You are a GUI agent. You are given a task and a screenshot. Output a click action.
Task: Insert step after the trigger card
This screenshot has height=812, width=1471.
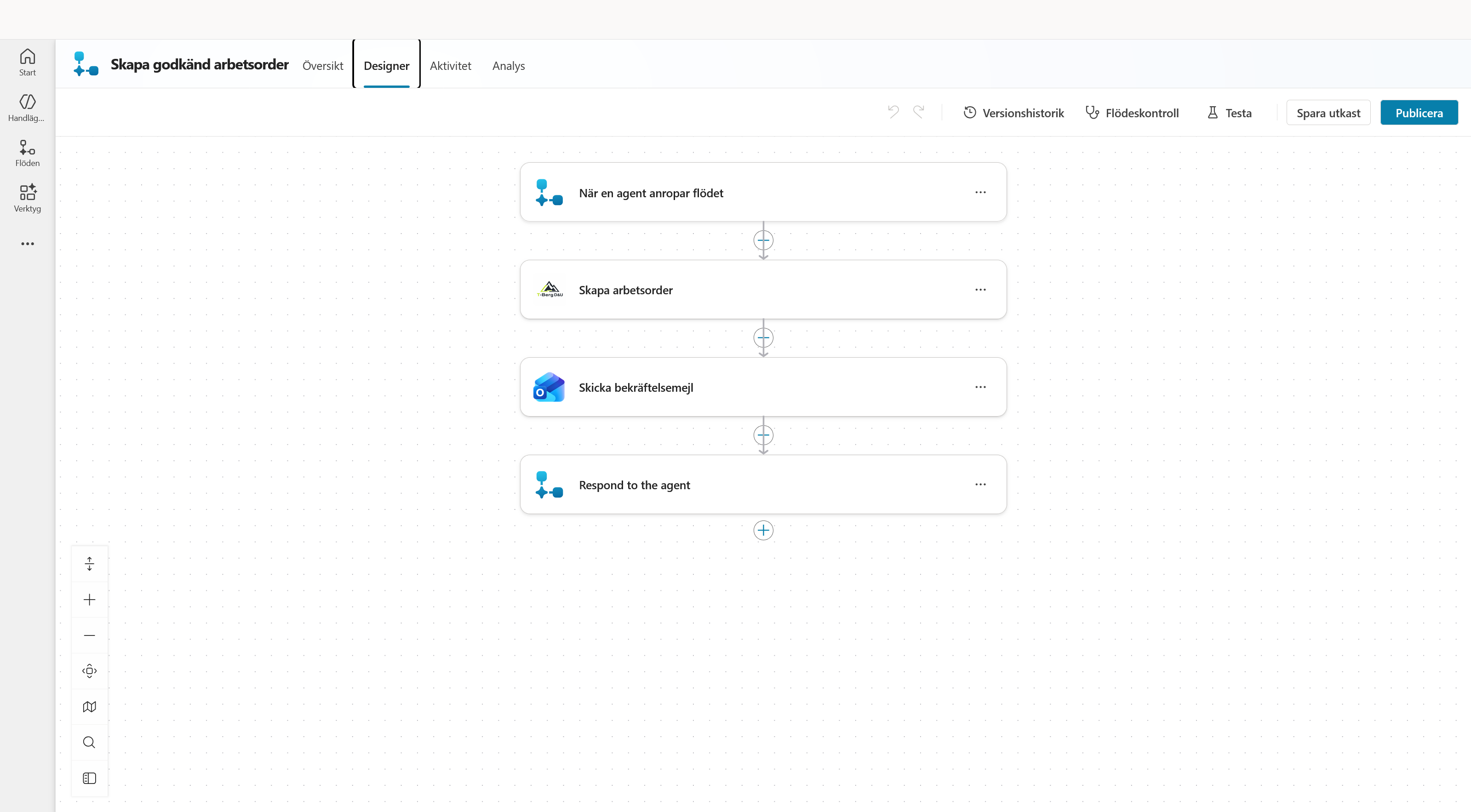point(763,240)
